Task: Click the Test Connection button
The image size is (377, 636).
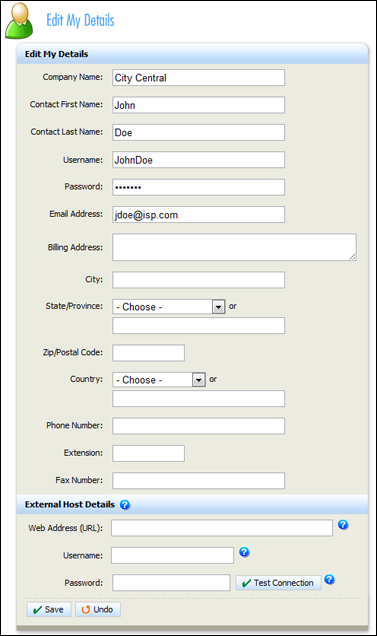Action: [278, 583]
